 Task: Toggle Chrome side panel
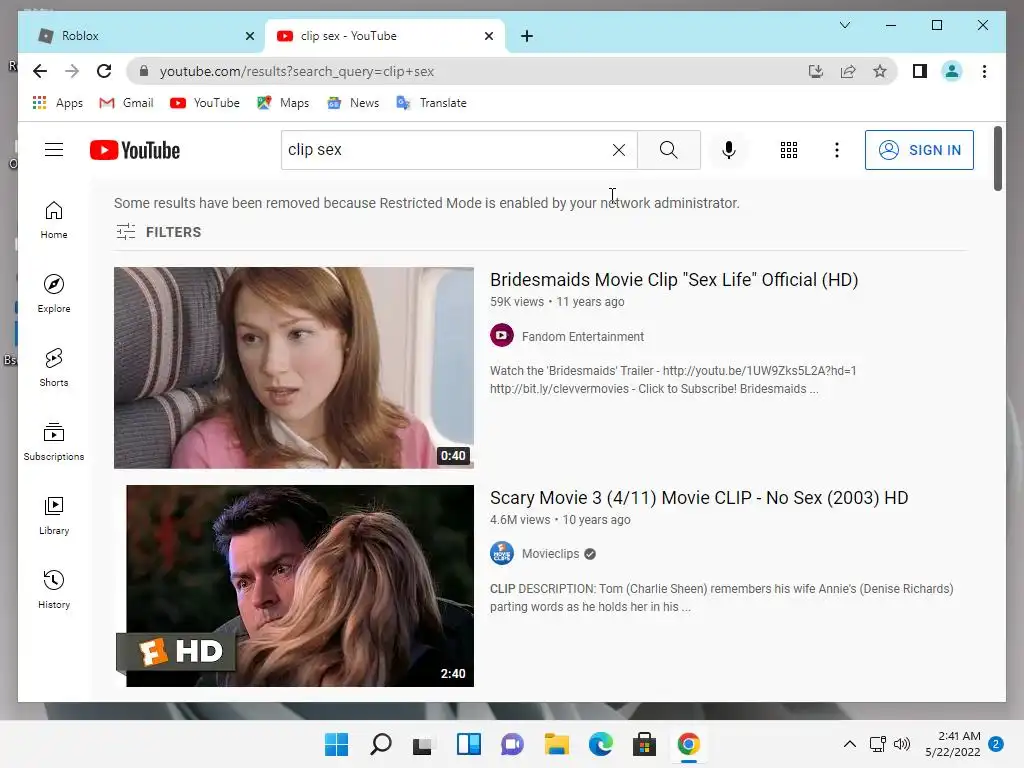coord(920,71)
